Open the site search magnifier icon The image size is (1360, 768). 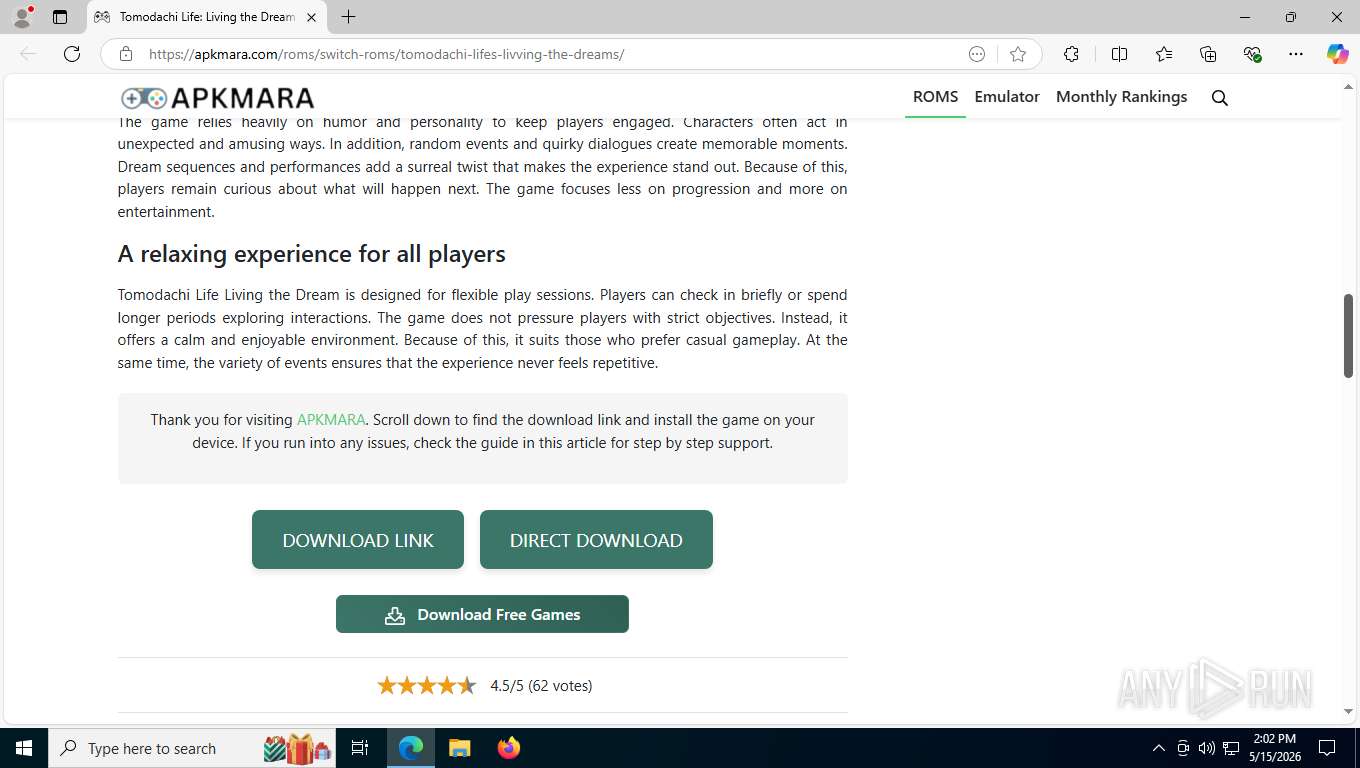(1219, 97)
